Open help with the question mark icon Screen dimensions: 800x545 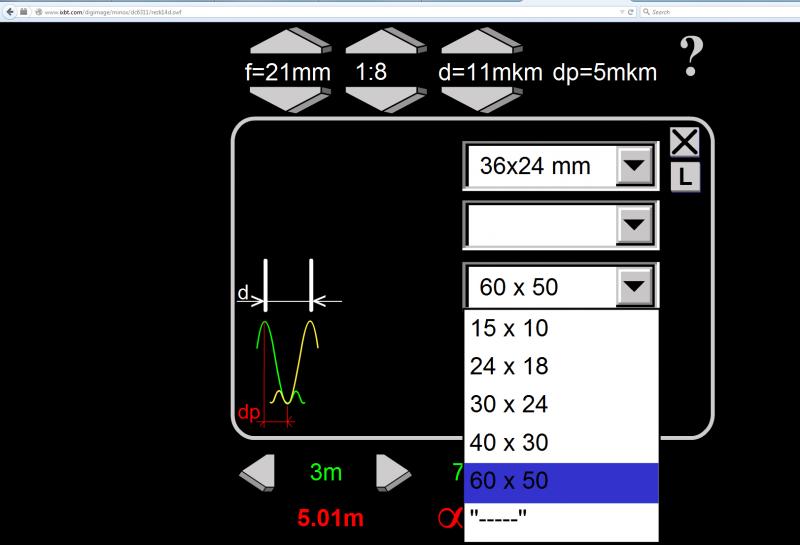[691, 57]
